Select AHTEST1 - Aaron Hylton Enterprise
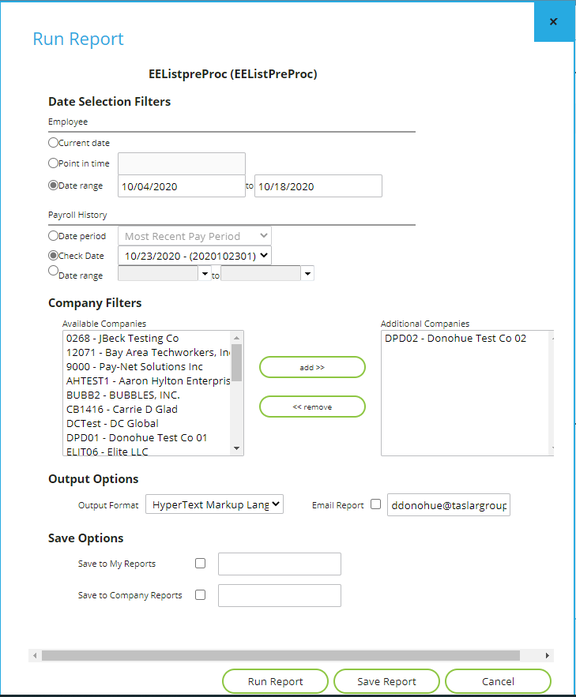 [147, 381]
